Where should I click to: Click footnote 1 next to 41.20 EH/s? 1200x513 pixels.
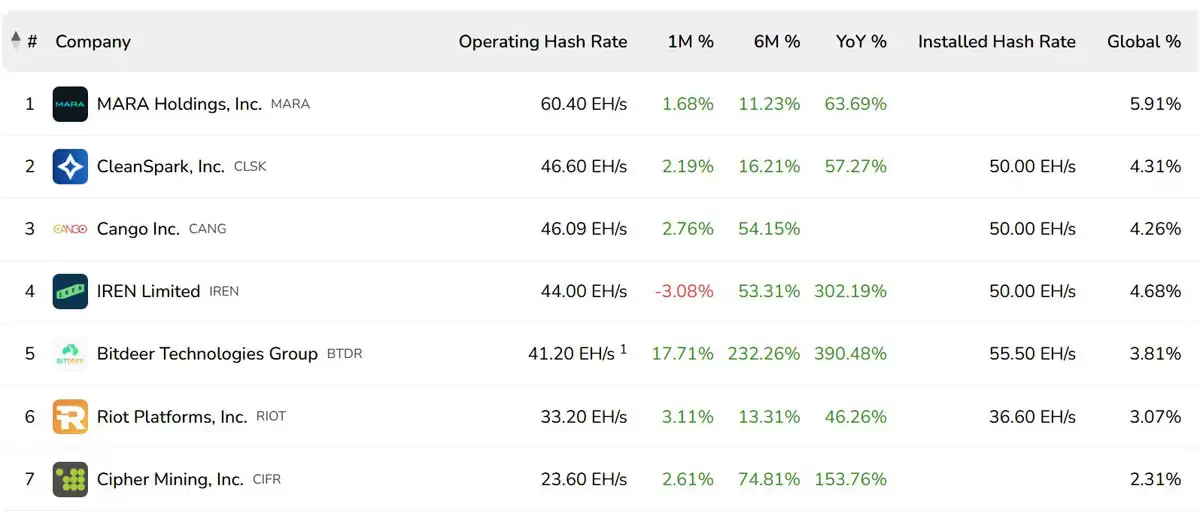coord(623,349)
